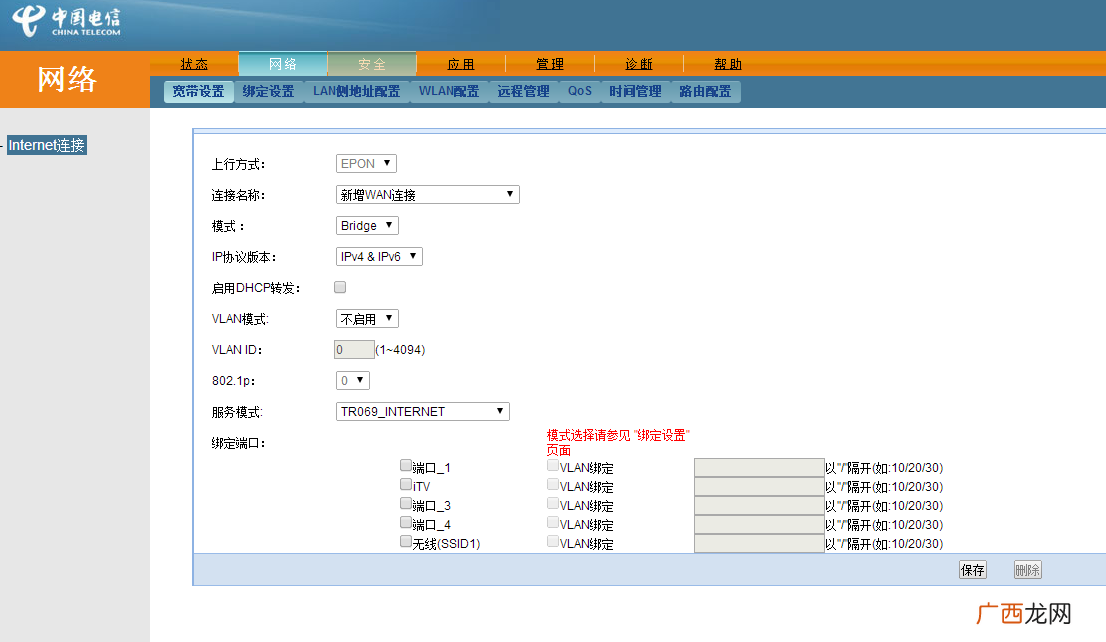This screenshot has width=1106, height=642.
Task: Click the China Telecom logo
Action: (x=66, y=20)
